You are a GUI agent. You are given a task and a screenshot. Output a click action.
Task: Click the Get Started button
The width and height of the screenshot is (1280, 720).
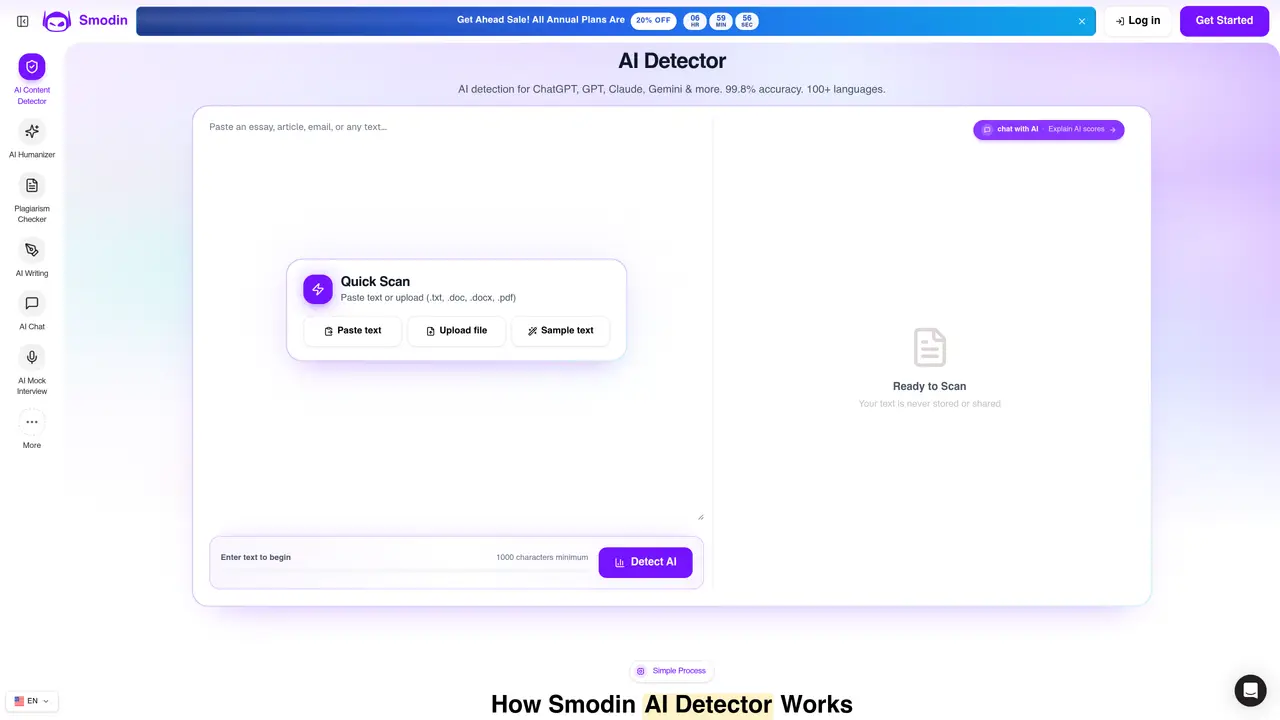click(x=1224, y=21)
